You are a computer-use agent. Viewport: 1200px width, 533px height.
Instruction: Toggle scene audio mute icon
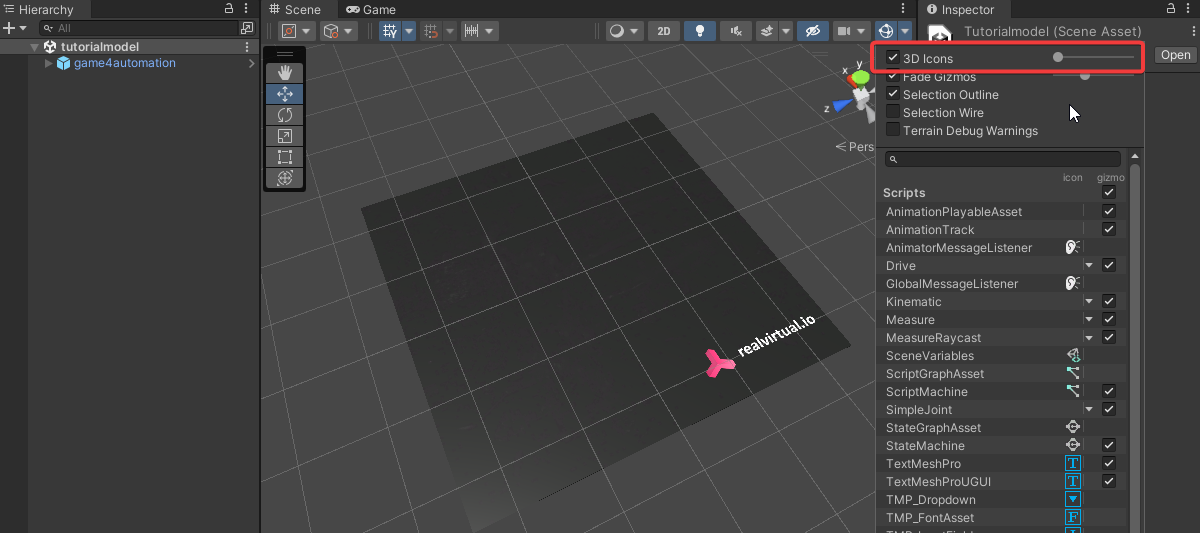pos(736,31)
